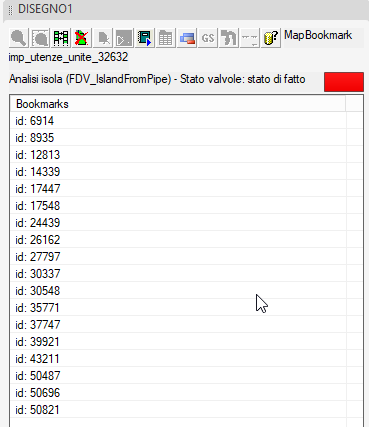The height and width of the screenshot is (427, 369).
Task: Select bookmark id: 50696
Action: (178, 393)
